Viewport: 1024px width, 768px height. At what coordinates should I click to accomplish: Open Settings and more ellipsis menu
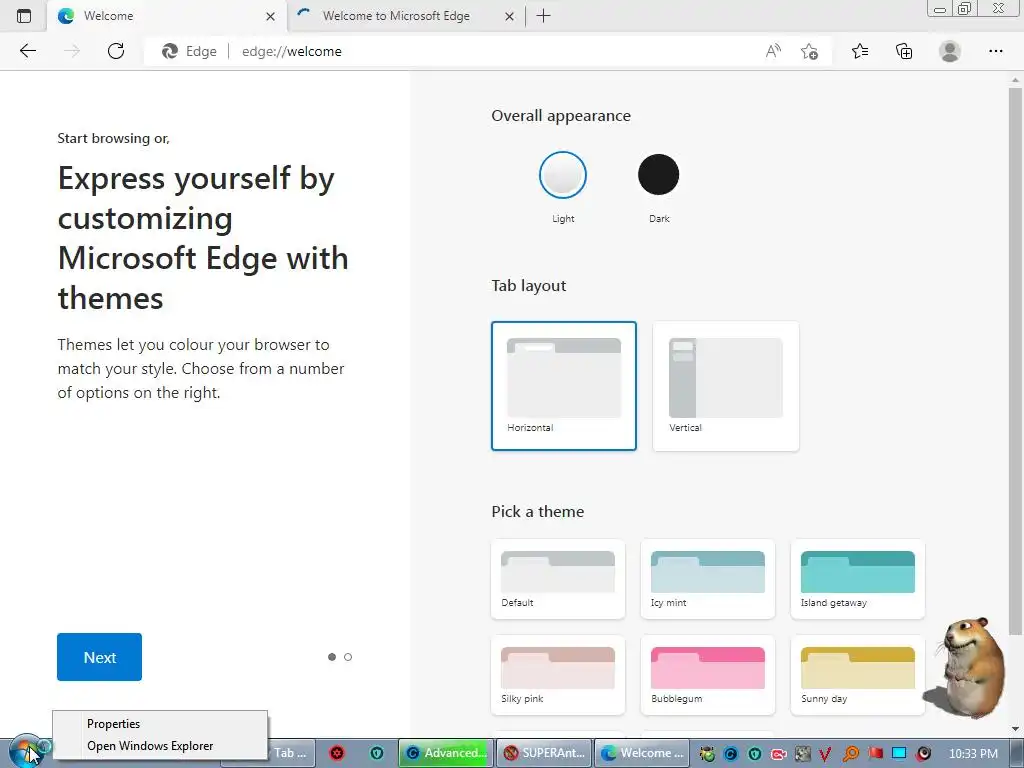coord(995,51)
